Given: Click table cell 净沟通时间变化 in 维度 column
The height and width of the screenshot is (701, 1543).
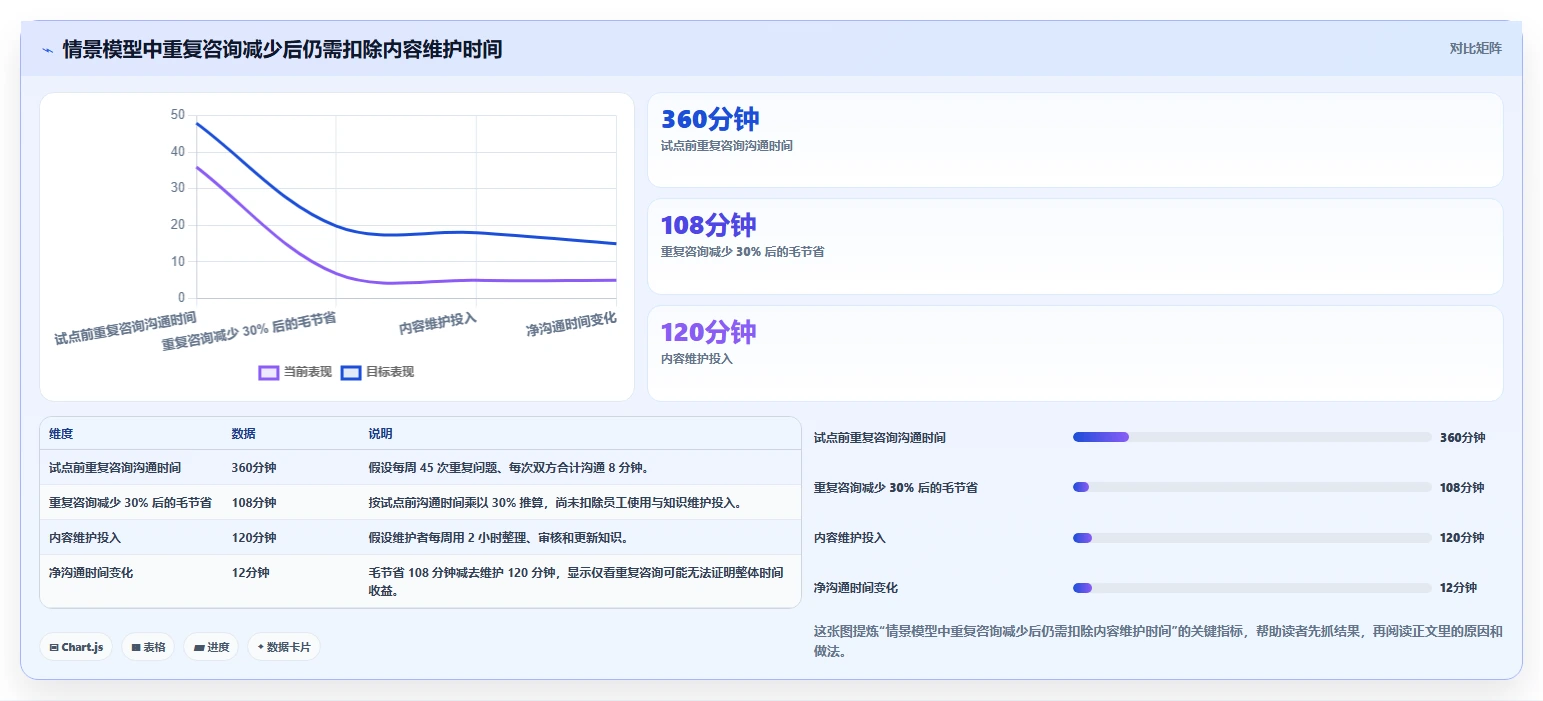Looking at the screenshot, I should (x=91, y=573).
